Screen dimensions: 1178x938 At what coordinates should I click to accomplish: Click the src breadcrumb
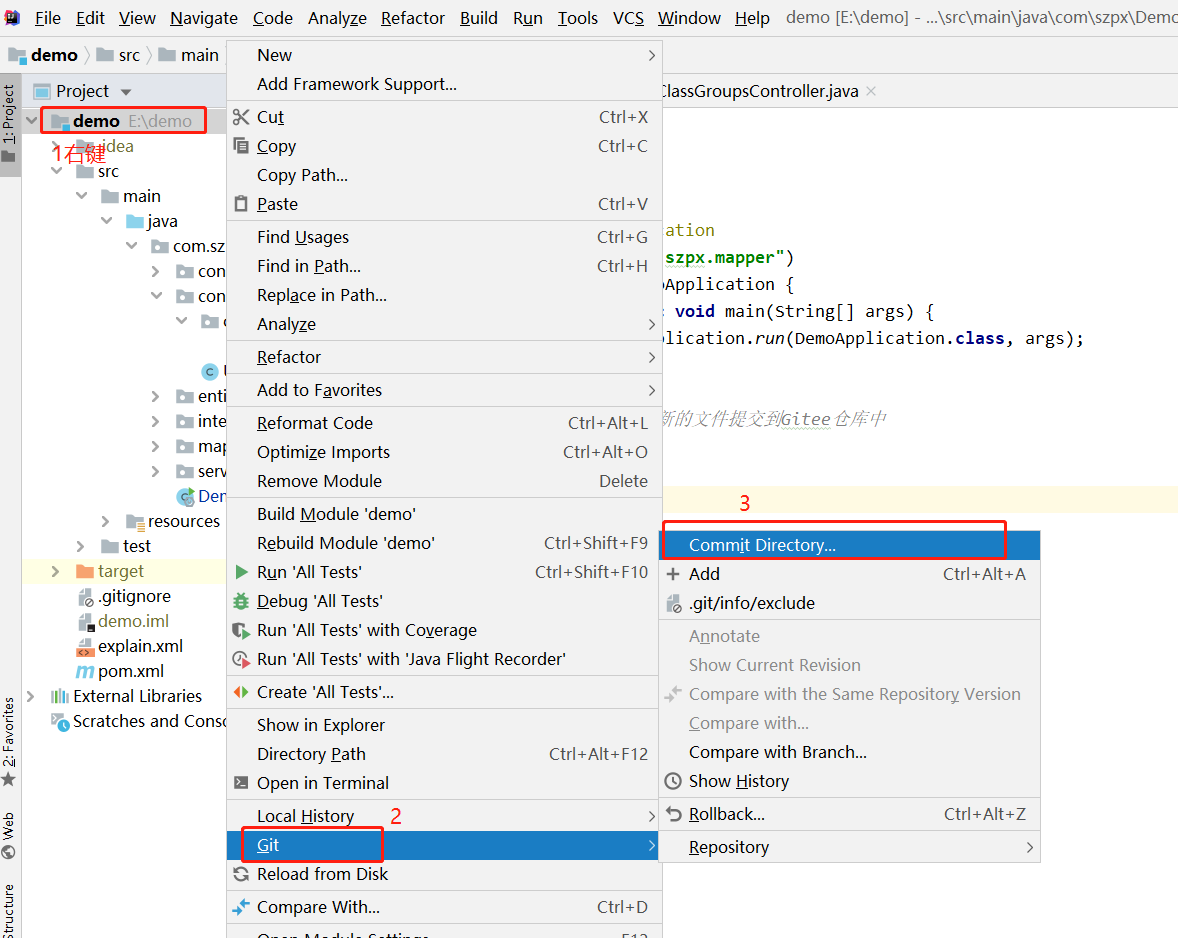point(119,55)
